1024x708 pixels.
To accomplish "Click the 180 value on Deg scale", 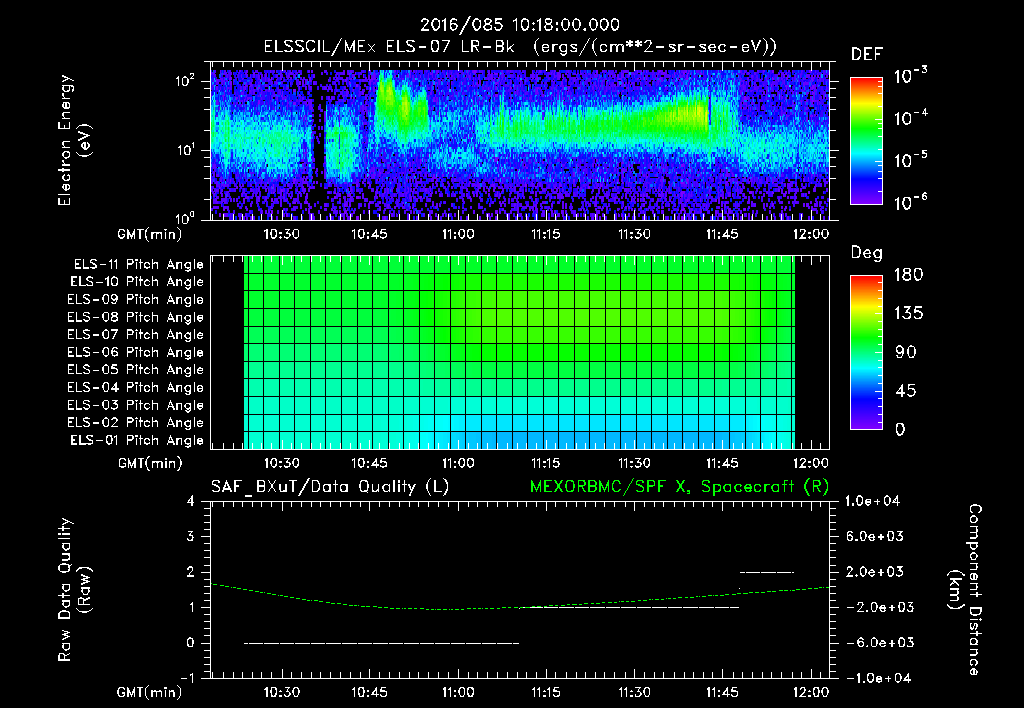I will [909, 275].
